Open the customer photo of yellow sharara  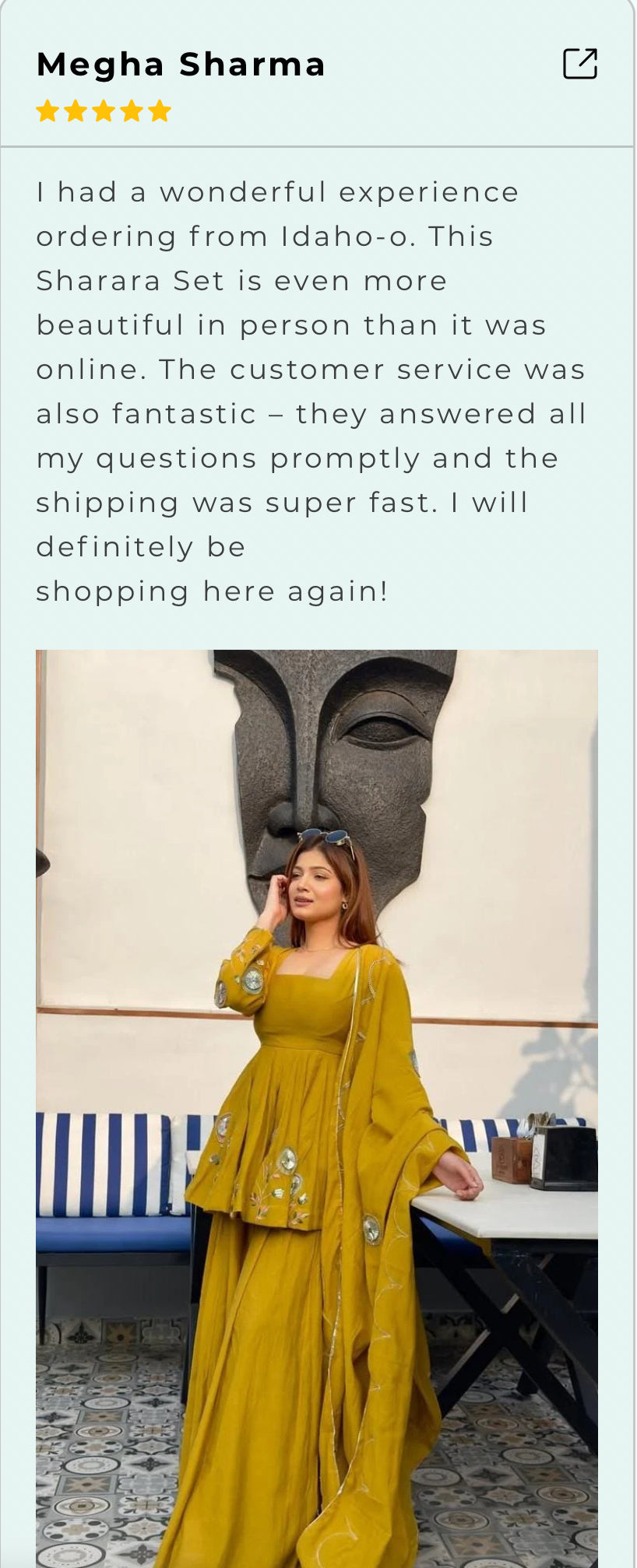coord(317,1108)
